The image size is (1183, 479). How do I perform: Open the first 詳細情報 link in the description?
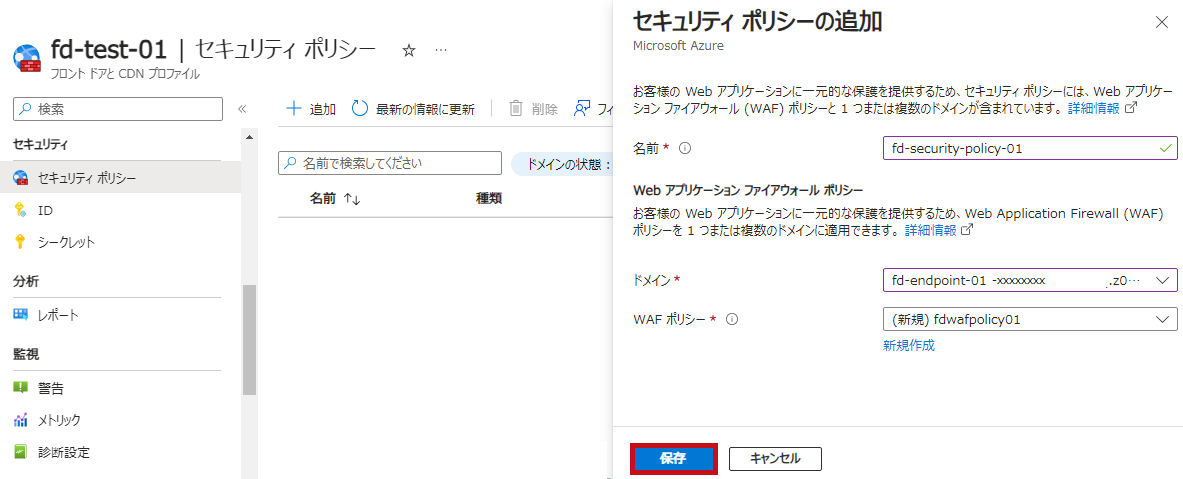tap(1094, 109)
